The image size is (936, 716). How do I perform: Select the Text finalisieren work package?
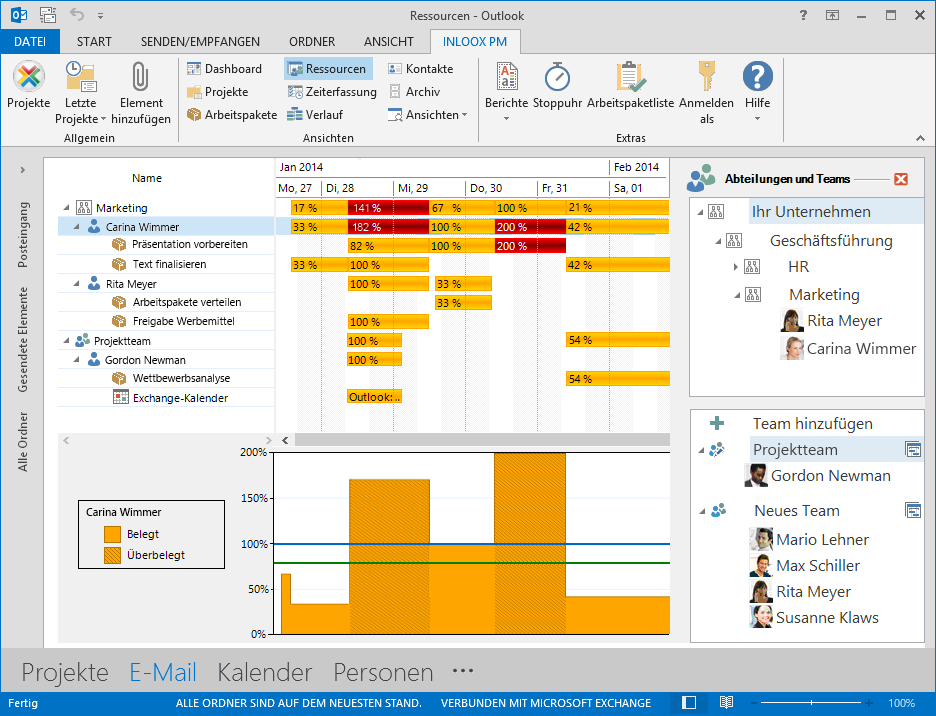click(x=169, y=264)
